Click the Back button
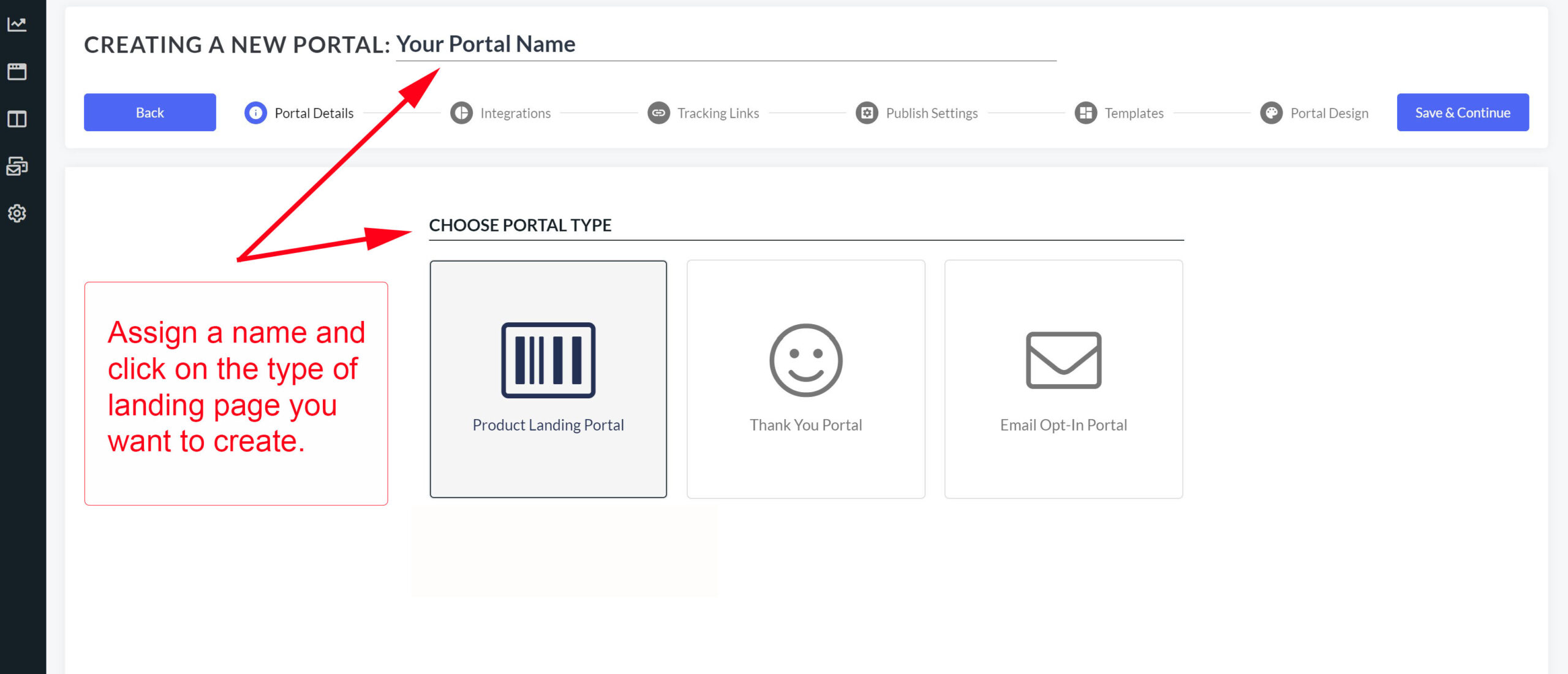1568x674 pixels. pyautogui.click(x=149, y=112)
